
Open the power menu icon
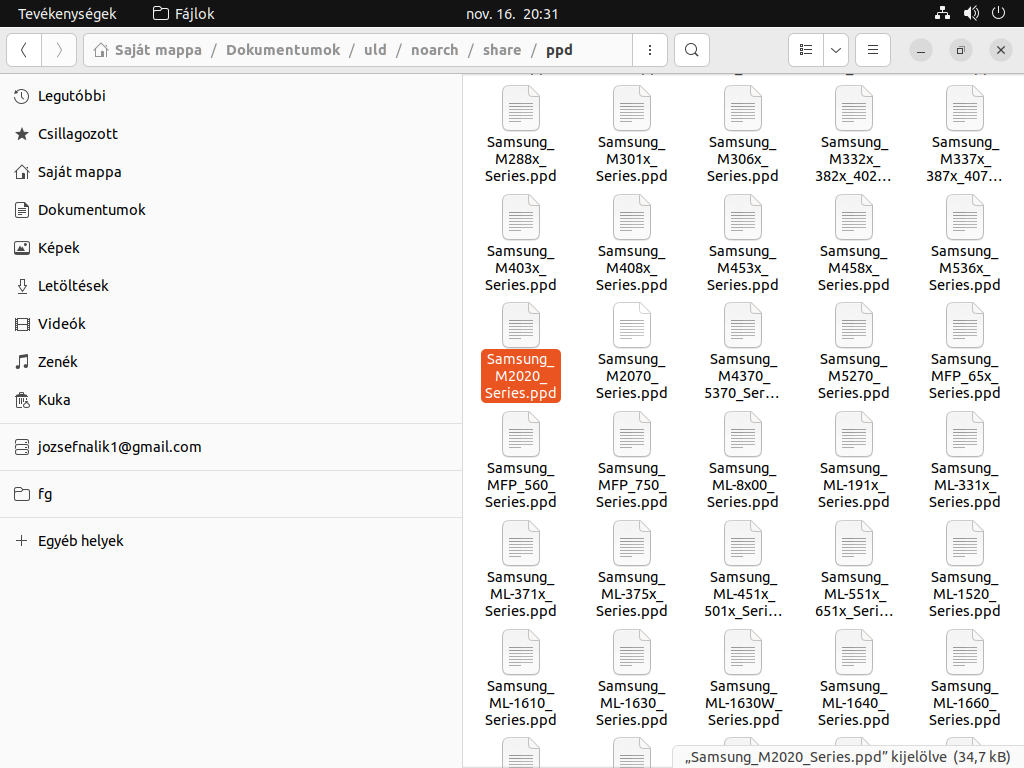click(x=999, y=13)
